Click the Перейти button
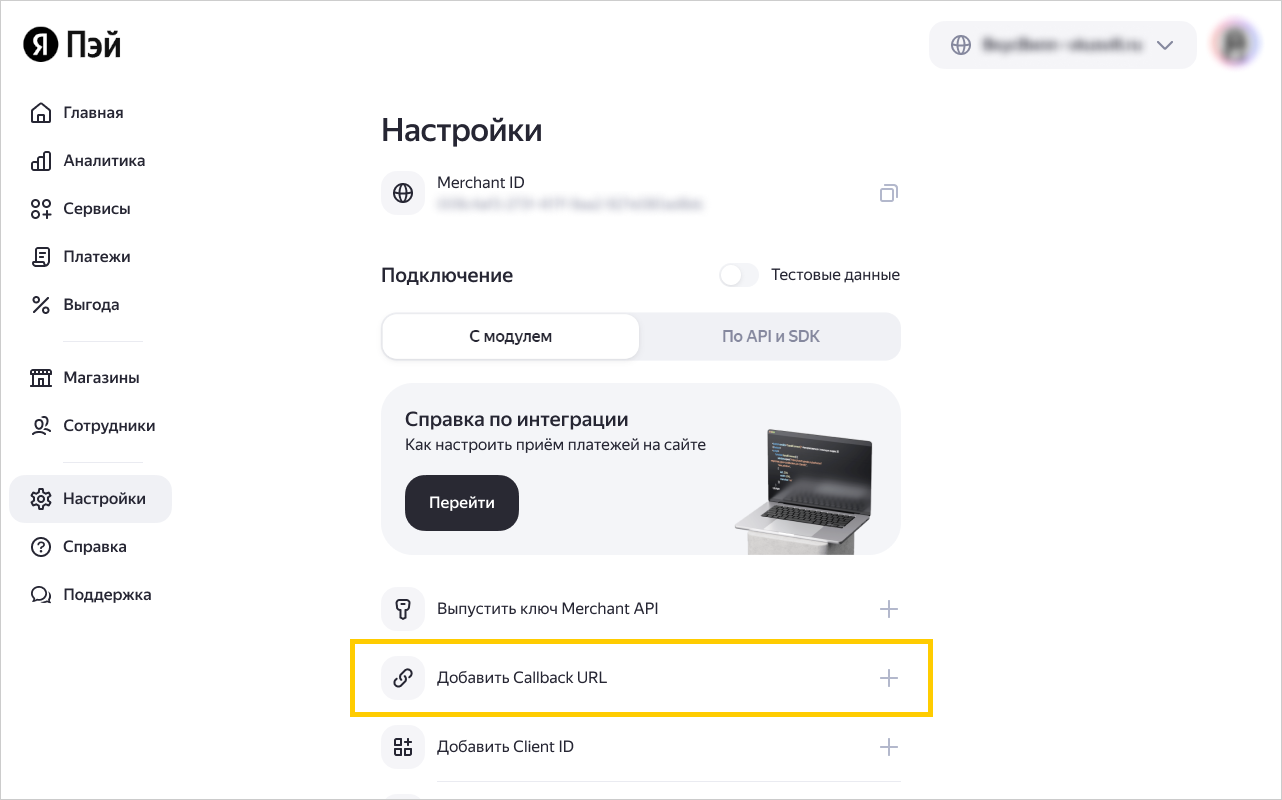 [462, 502]
